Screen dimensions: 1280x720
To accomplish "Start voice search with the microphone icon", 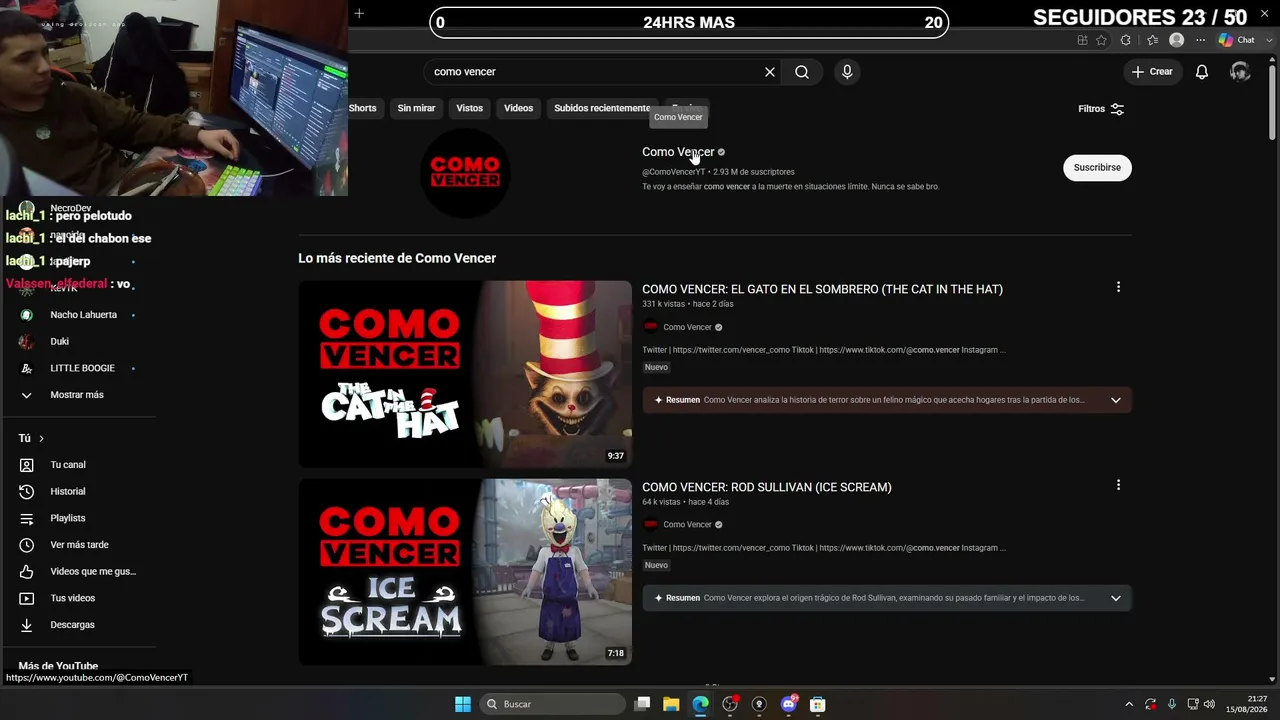I will click(847, 72).
